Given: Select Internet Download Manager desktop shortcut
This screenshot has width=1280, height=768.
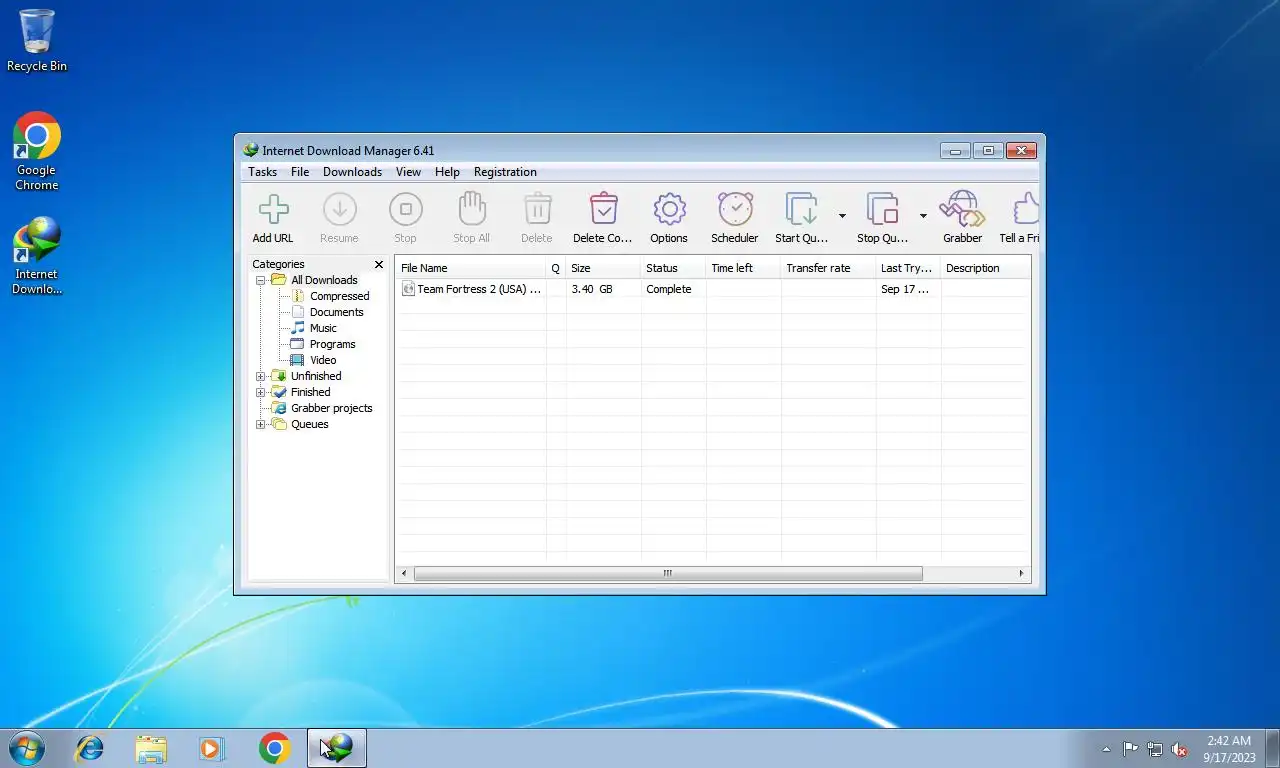Looking at the screenshot, I should (37, 257).
